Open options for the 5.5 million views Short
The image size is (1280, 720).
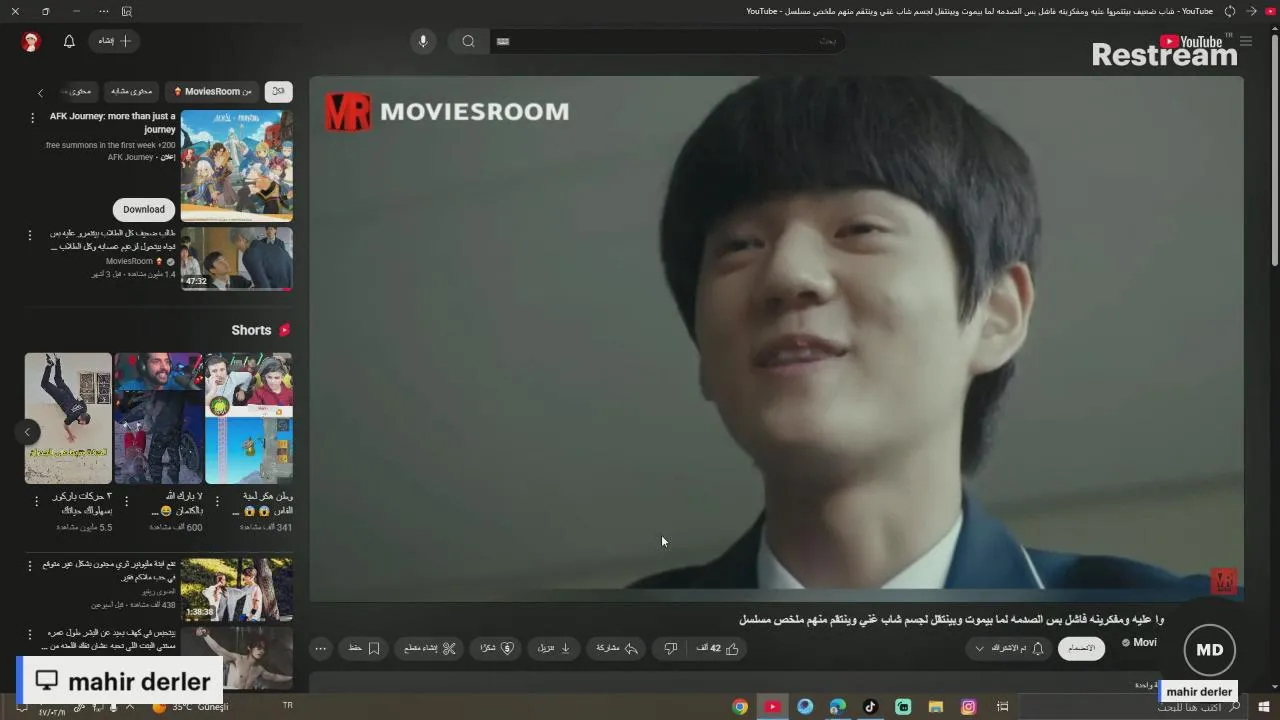37,501
